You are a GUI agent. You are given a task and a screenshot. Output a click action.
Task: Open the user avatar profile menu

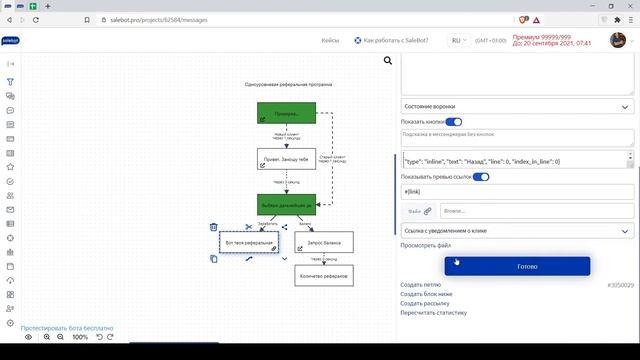618,40
